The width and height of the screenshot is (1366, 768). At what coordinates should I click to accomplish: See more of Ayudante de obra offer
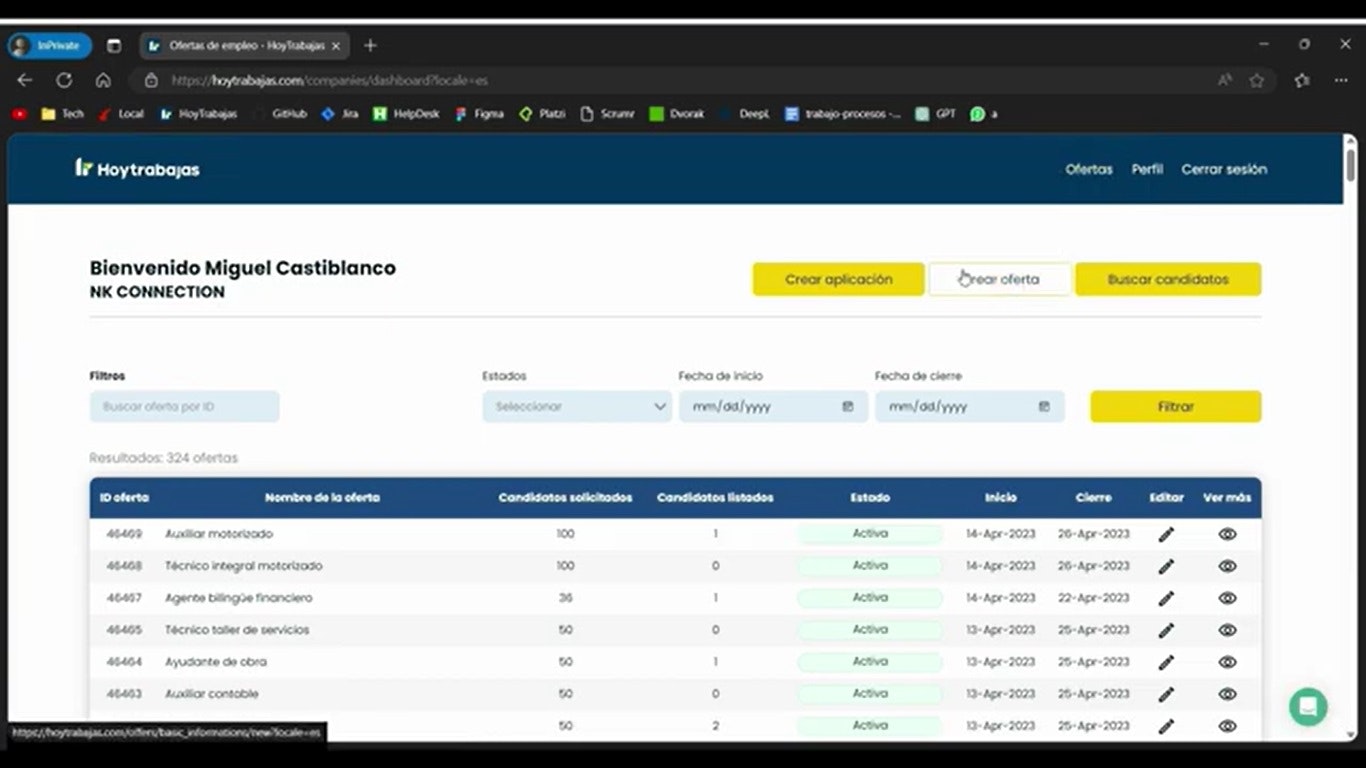click(1228, 662)
